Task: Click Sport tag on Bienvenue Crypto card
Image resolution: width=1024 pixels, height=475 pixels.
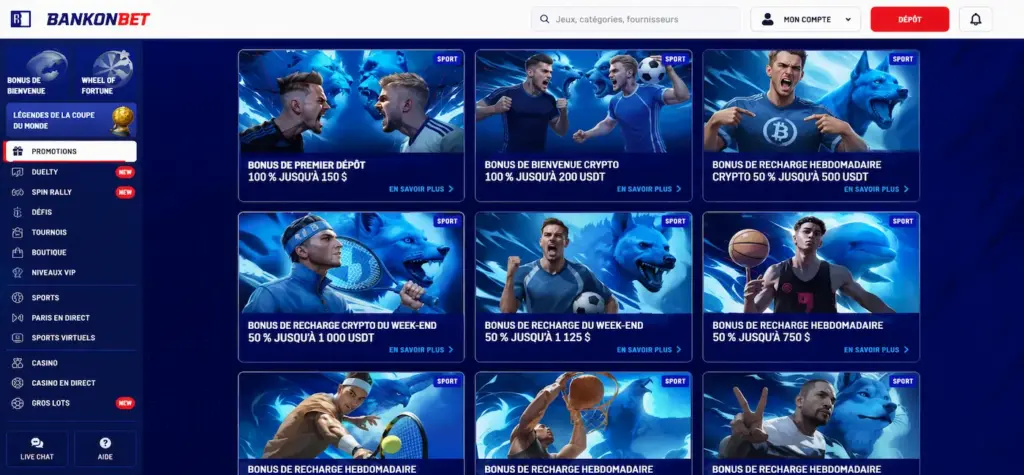Action: pyautogui.click(x=675, y=59)
